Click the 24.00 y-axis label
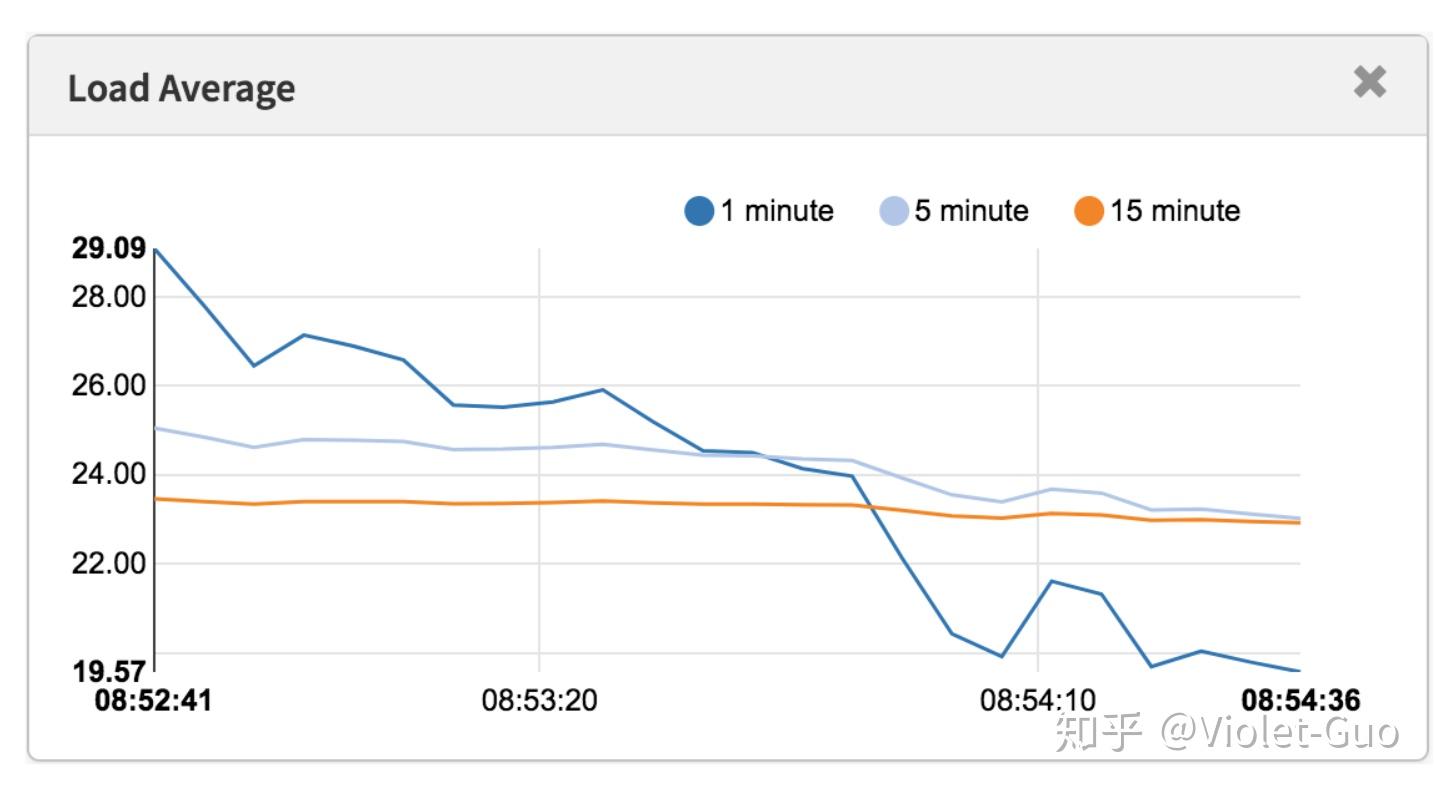Screen dimensions: 1436x790 click(x=108, y=474)
